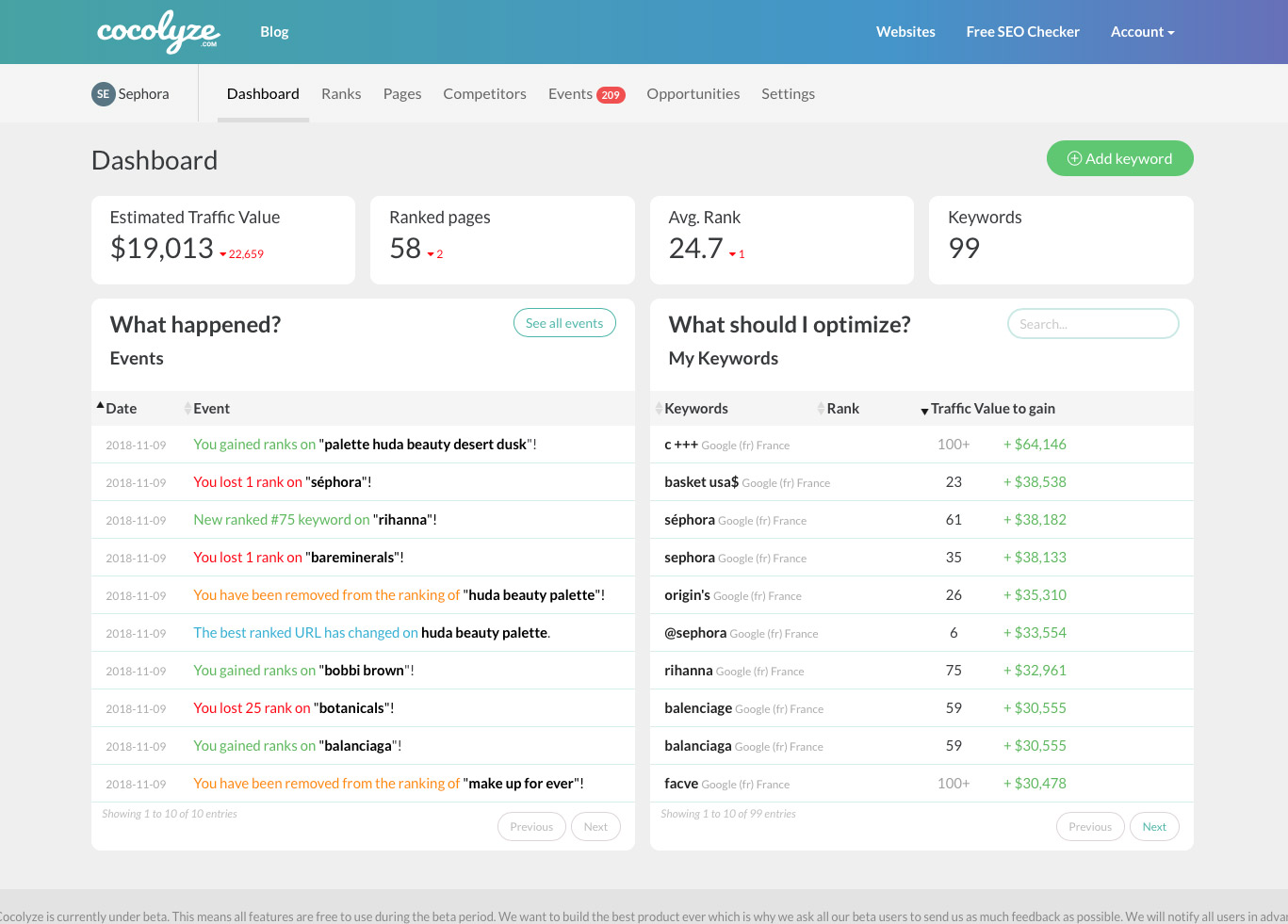
Task: Select keyword "séphora" in My Keywords
Action: click(x=690, y=520)
